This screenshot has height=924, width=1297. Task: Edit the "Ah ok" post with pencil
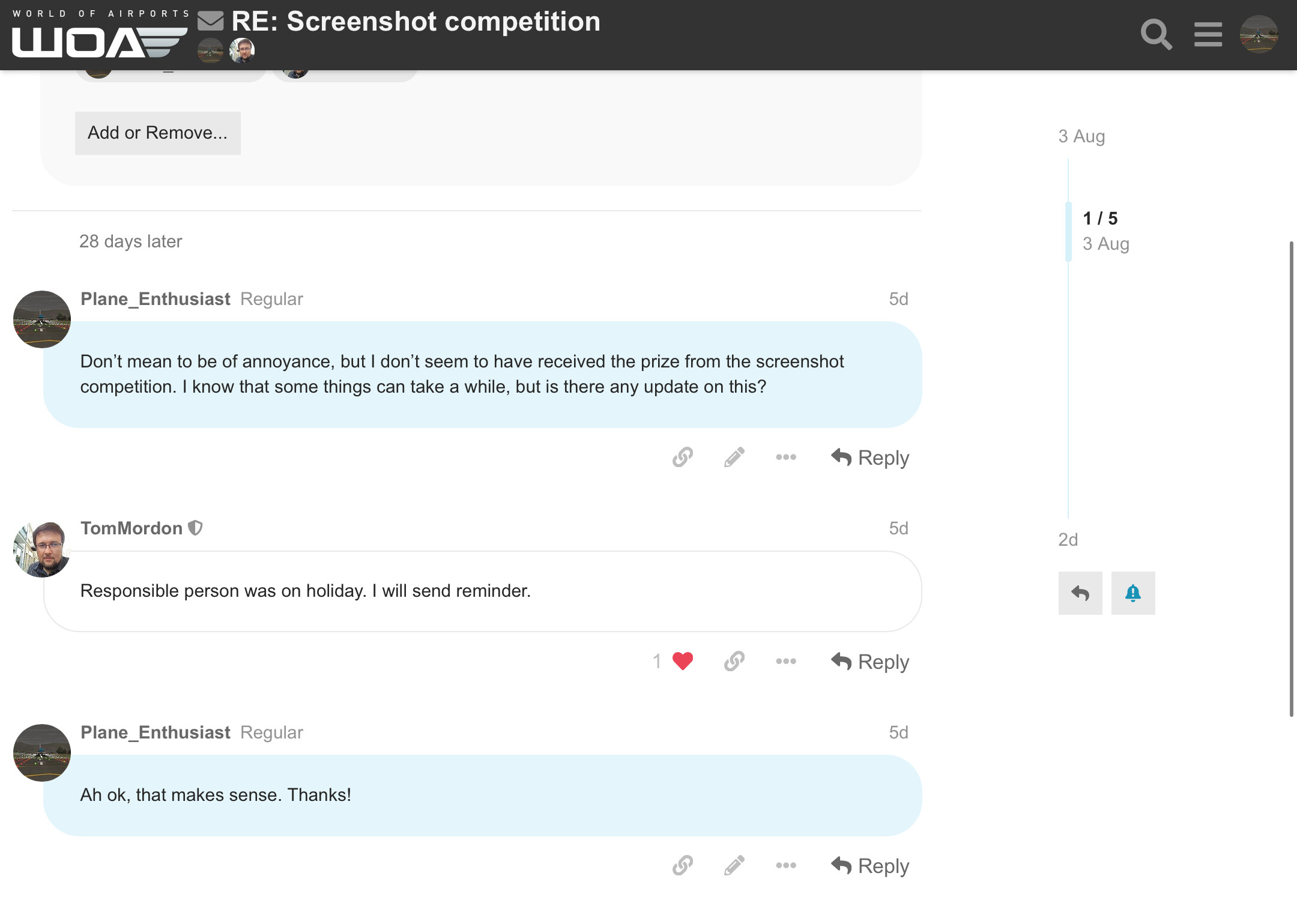point(734,866)
